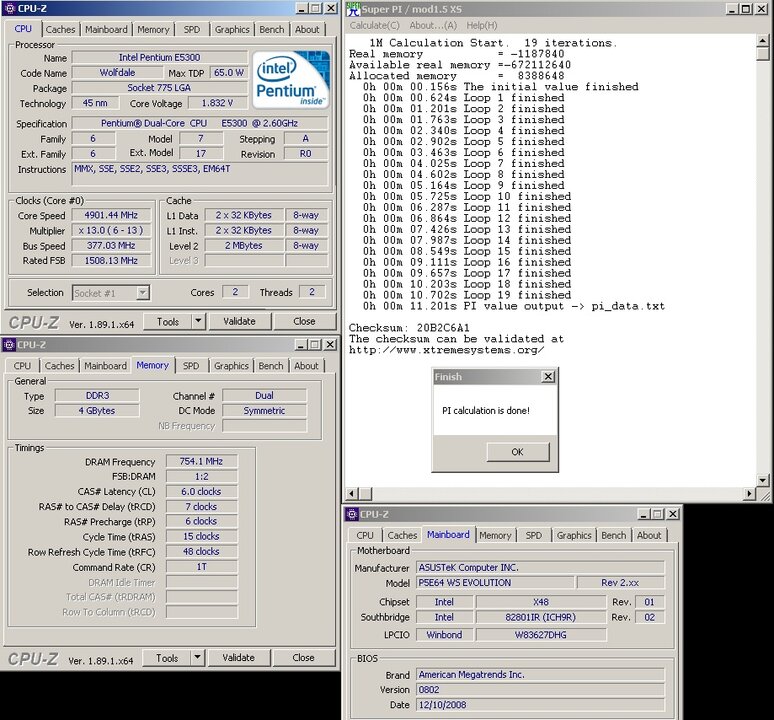
Task: Open the Help(H) menu in Super PI
Action: coord(482,25)
